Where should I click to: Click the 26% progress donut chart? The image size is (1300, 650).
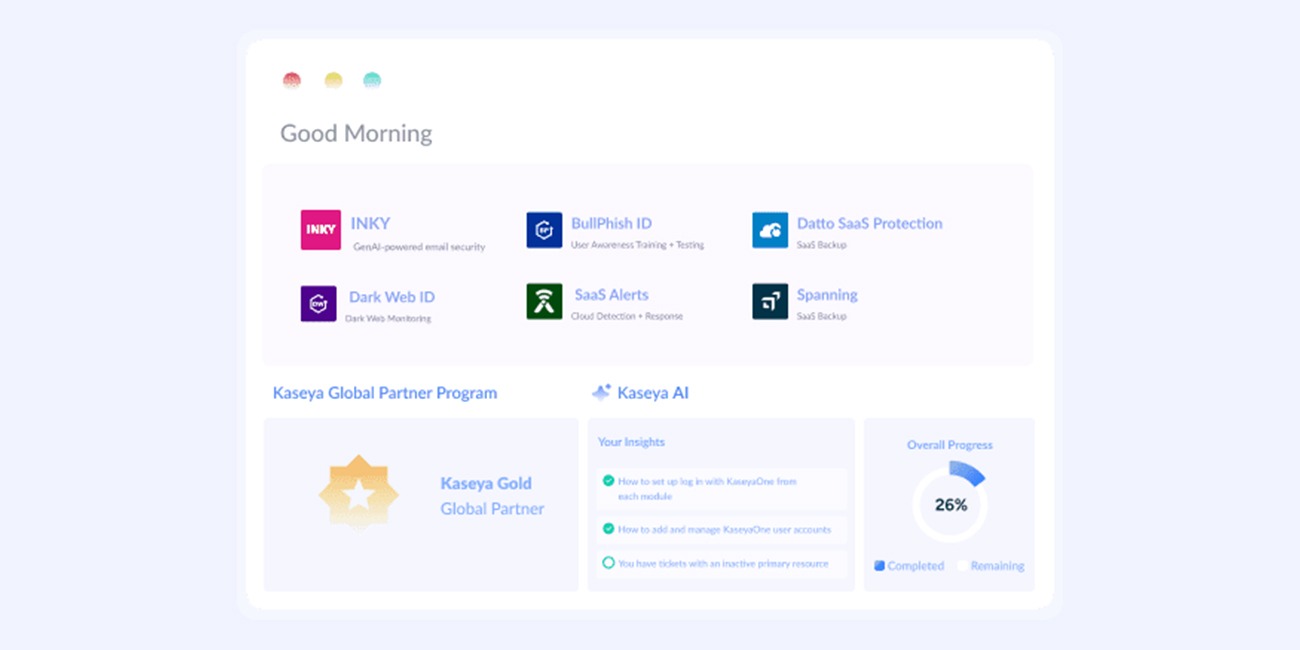950,505
